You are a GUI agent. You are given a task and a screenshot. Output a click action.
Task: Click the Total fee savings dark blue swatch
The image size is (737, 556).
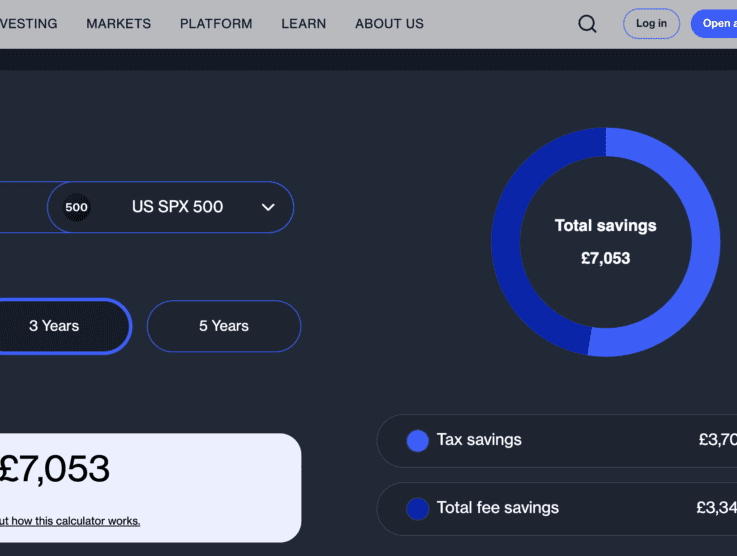(x=417, y=509)
